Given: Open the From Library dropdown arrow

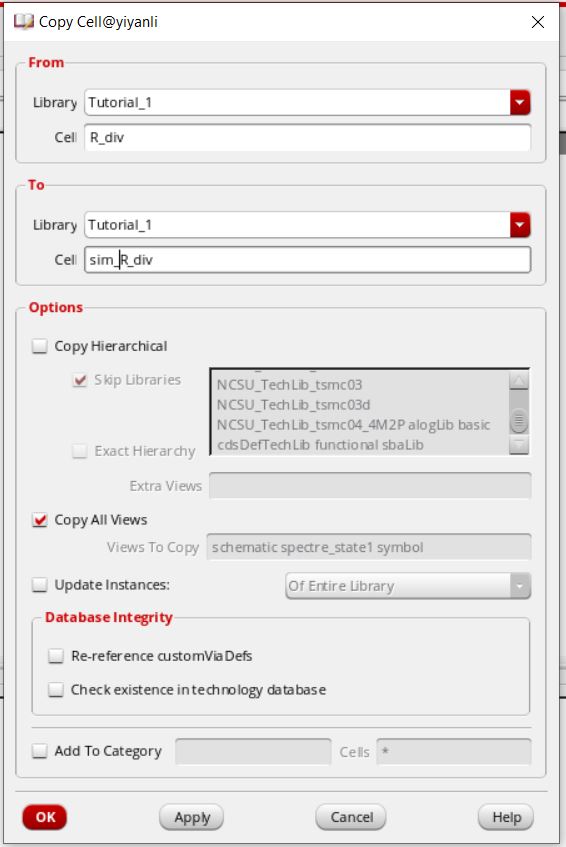Looking at the screenshot, I should 520,103.
